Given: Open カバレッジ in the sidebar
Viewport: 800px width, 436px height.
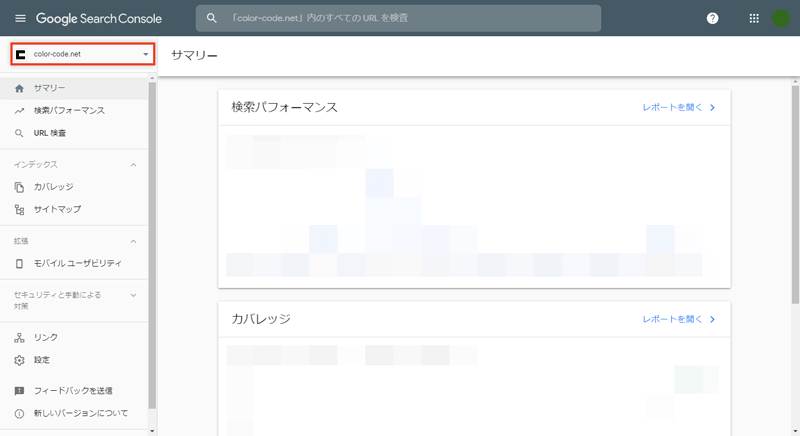Looking at the screenshot, I should [74, 187].
